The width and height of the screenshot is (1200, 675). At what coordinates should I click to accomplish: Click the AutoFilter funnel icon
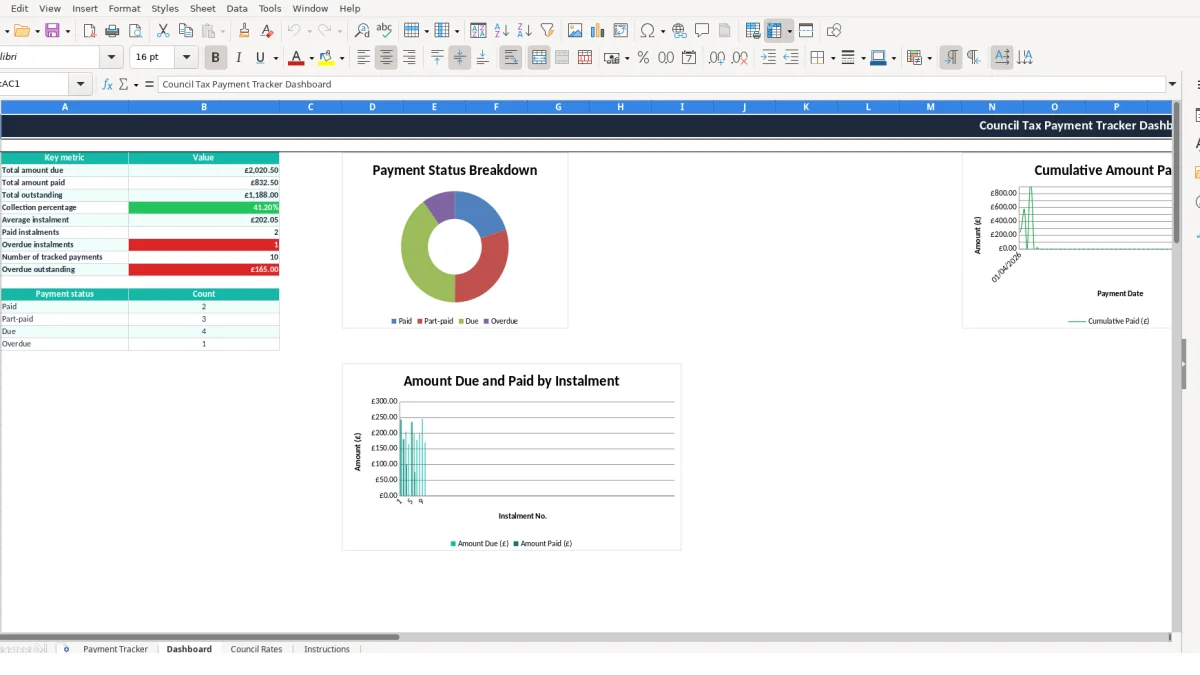[547, 31]
